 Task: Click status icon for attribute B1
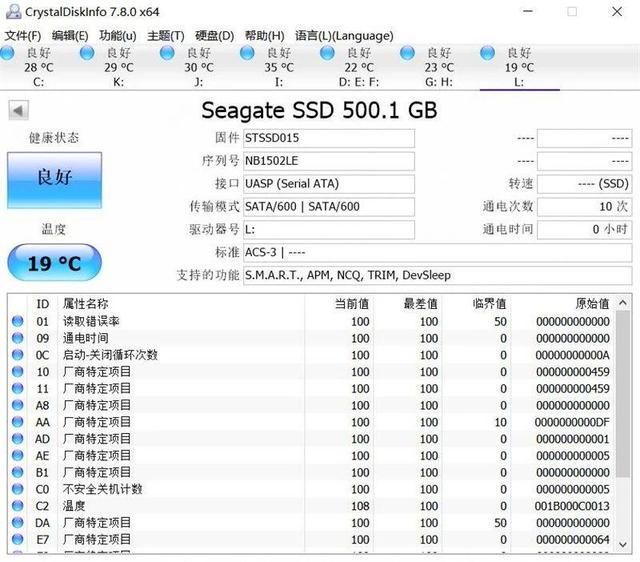pyautogui.click(x=18, y=472)
